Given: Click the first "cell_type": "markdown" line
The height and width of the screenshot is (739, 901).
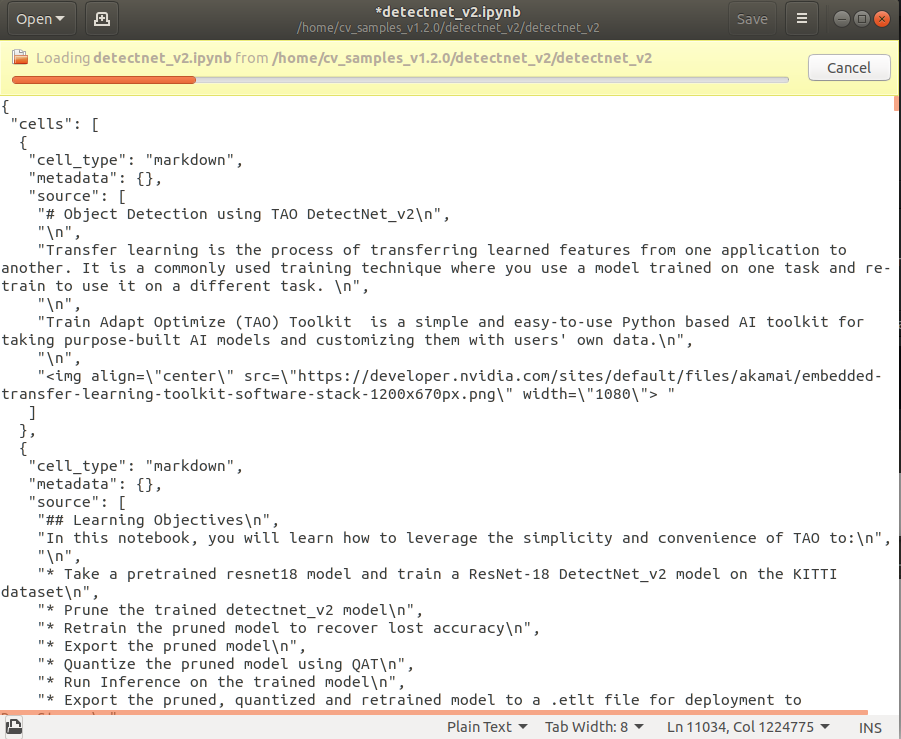Looking at the screenshot, I should point(136,160).
